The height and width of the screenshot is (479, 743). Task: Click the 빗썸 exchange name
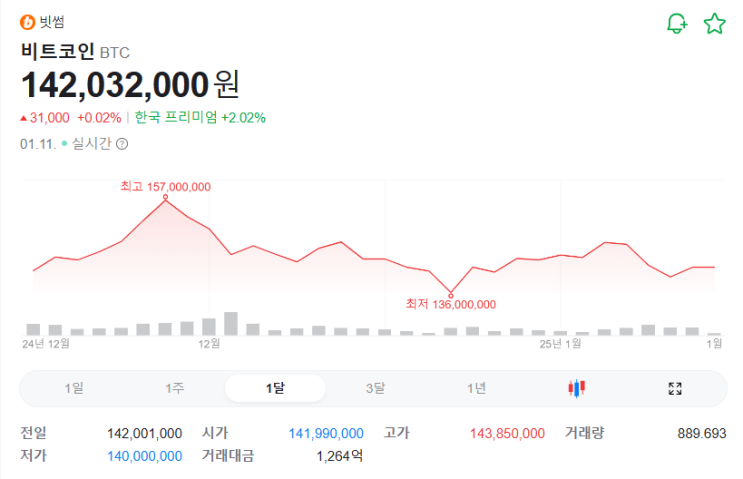coord(52,23)
